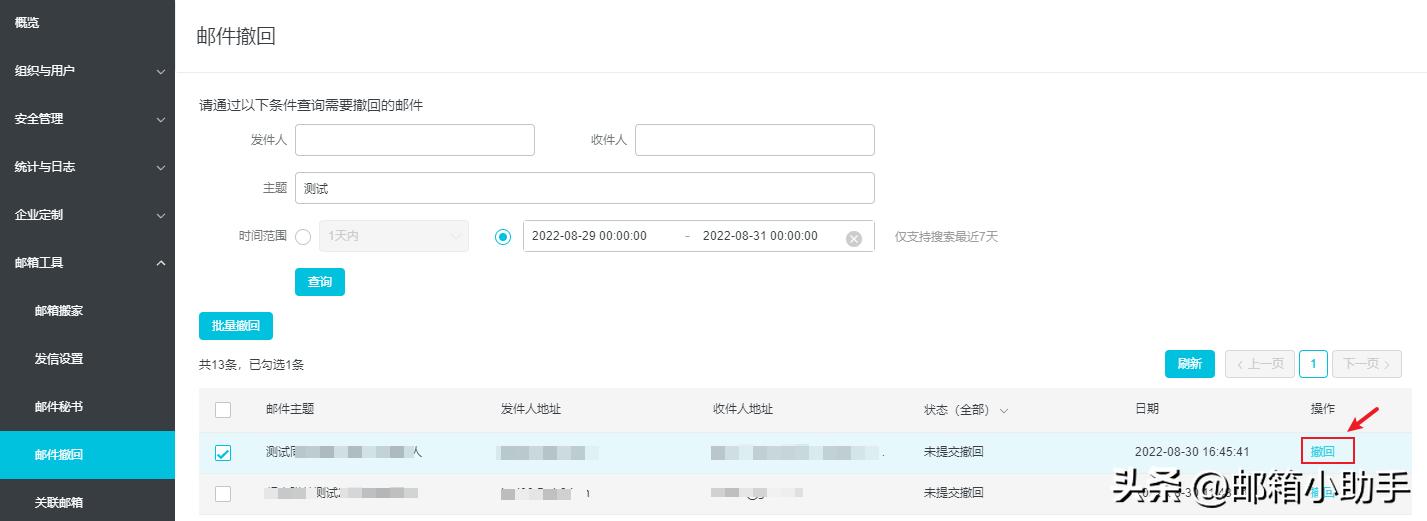The image size is (1427, 521).
Task: Click the 批量撤回 button
Action: pos(236,326)
